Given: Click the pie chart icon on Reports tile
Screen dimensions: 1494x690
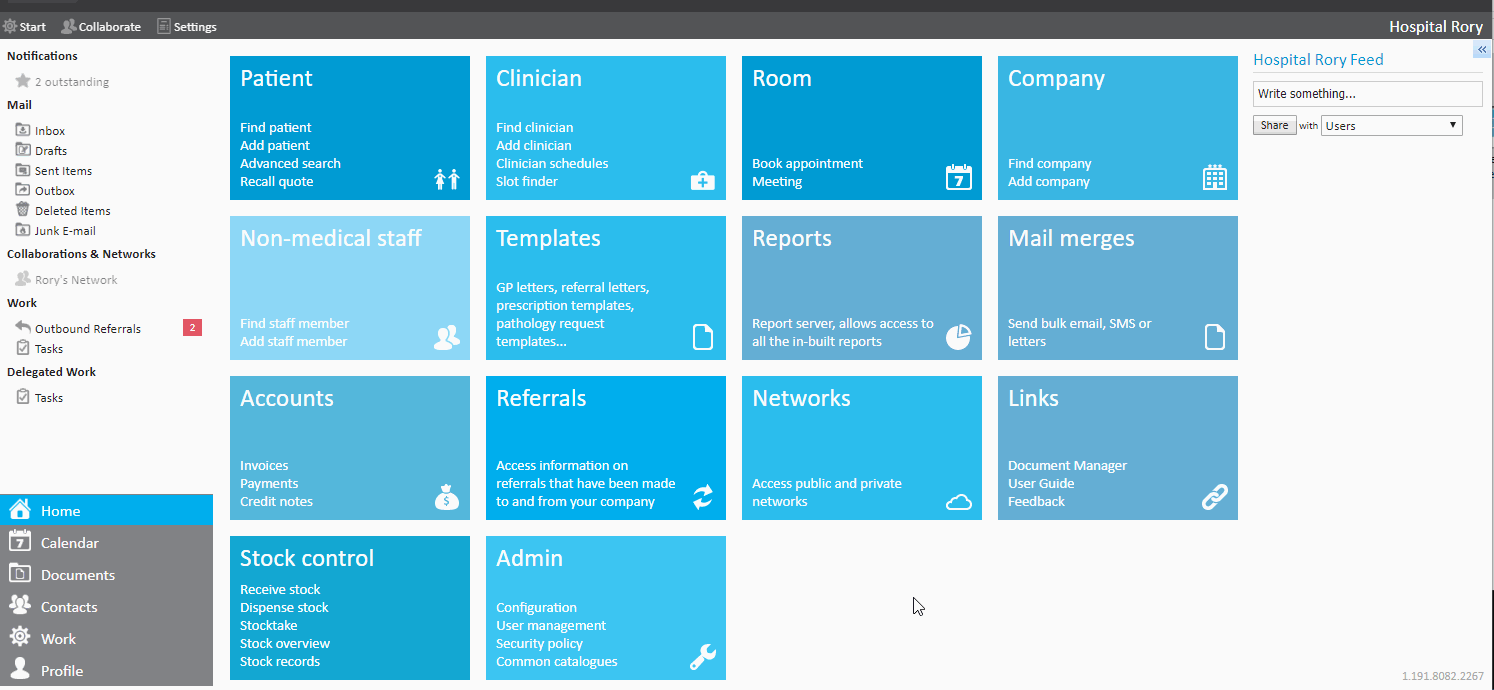Looking at the screenshot, I should click(958, 337).
